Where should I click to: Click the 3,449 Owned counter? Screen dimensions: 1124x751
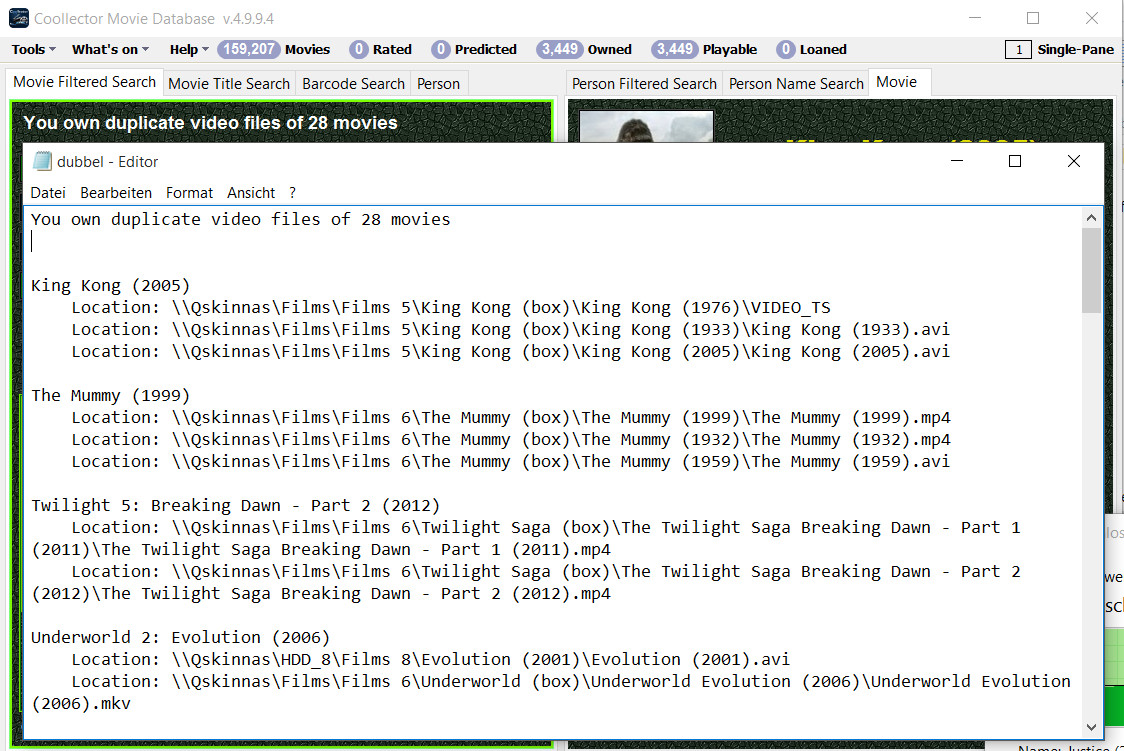(584, 49)
